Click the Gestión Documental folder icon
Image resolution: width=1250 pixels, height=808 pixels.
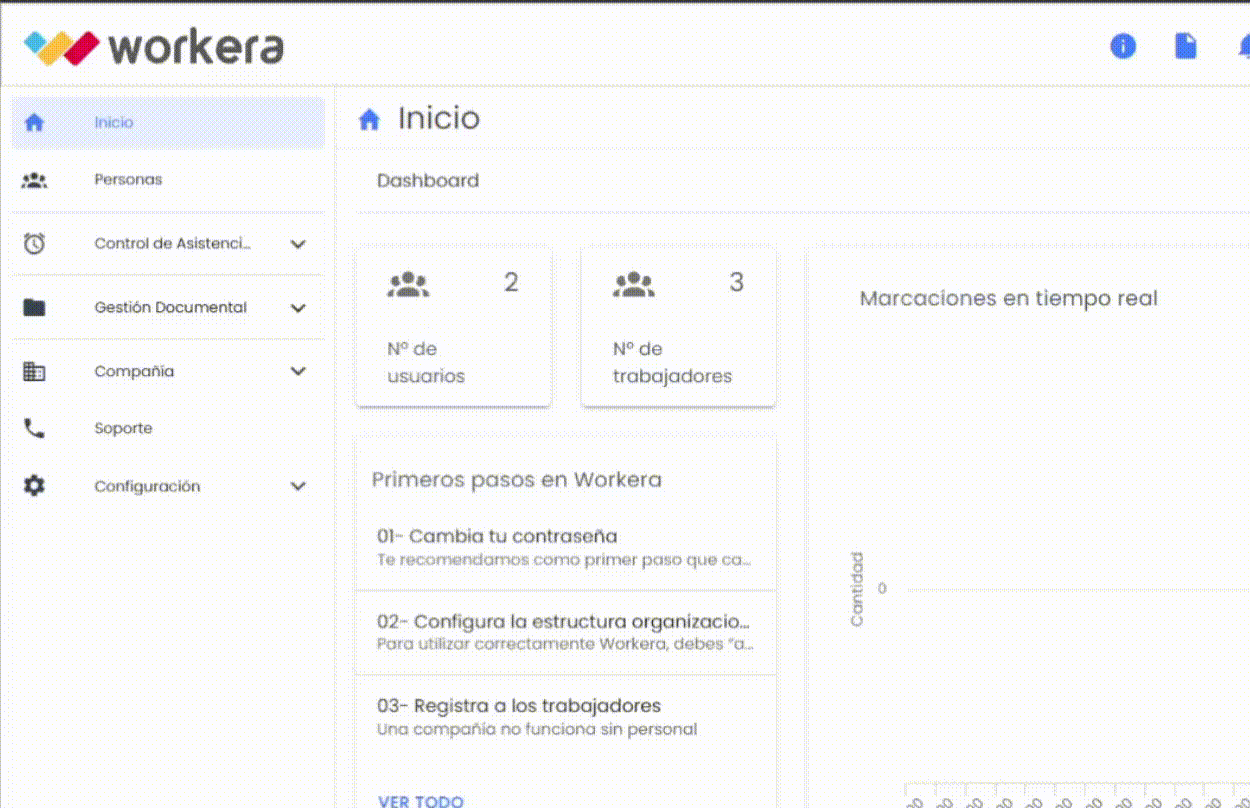pos(34,307)
